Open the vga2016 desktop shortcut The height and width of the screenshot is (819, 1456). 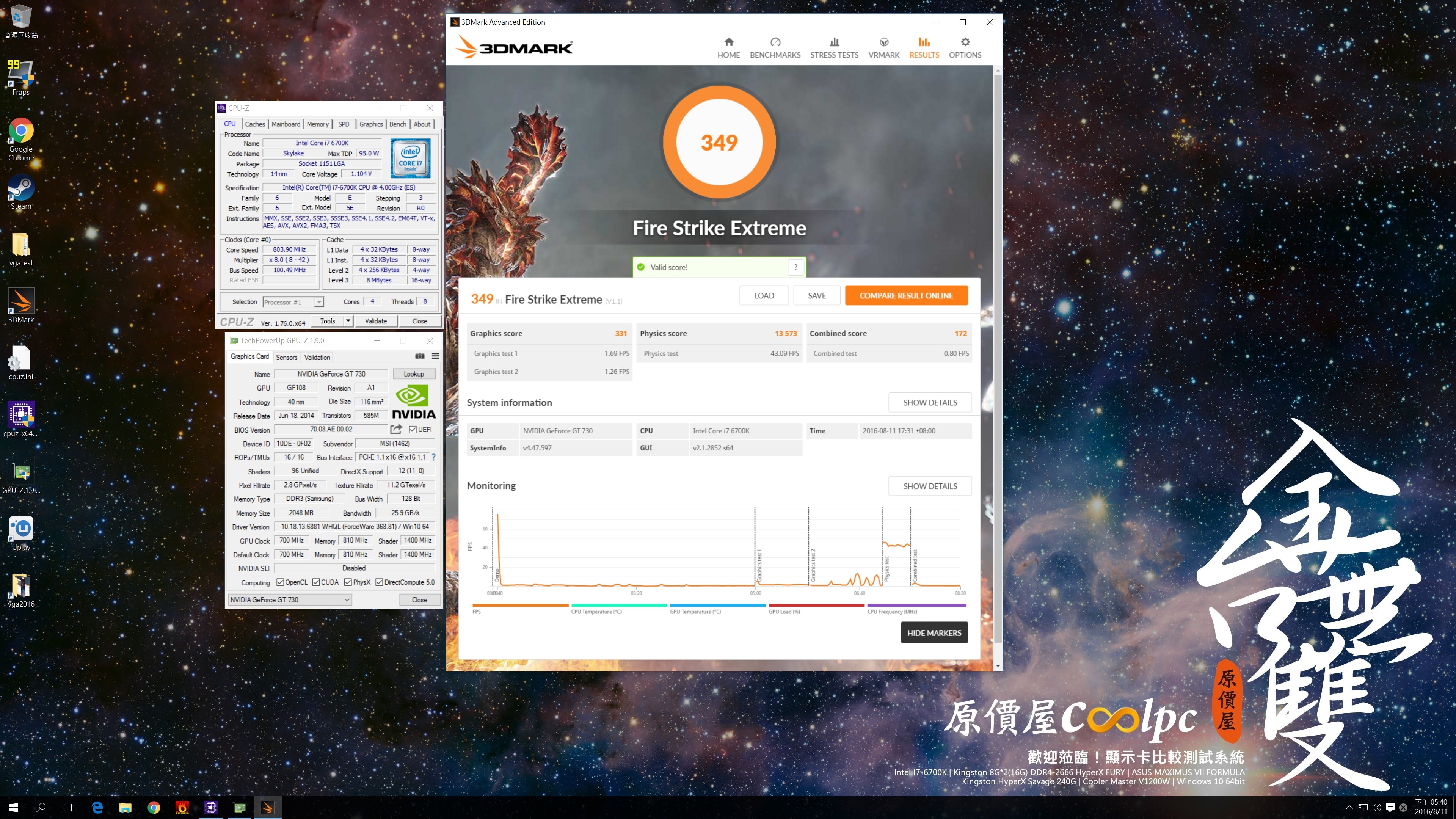coord(21,590)
